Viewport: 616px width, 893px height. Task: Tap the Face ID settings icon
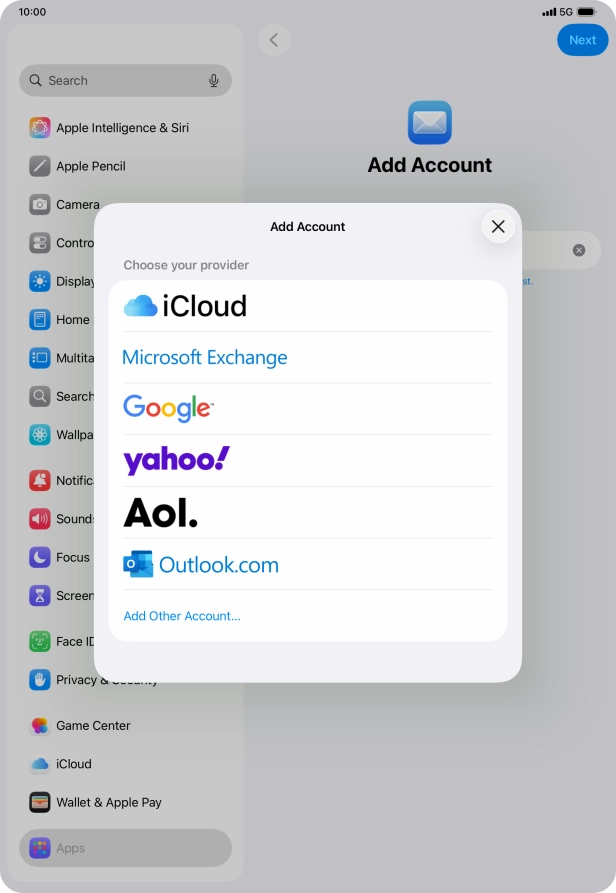point(40,642)
